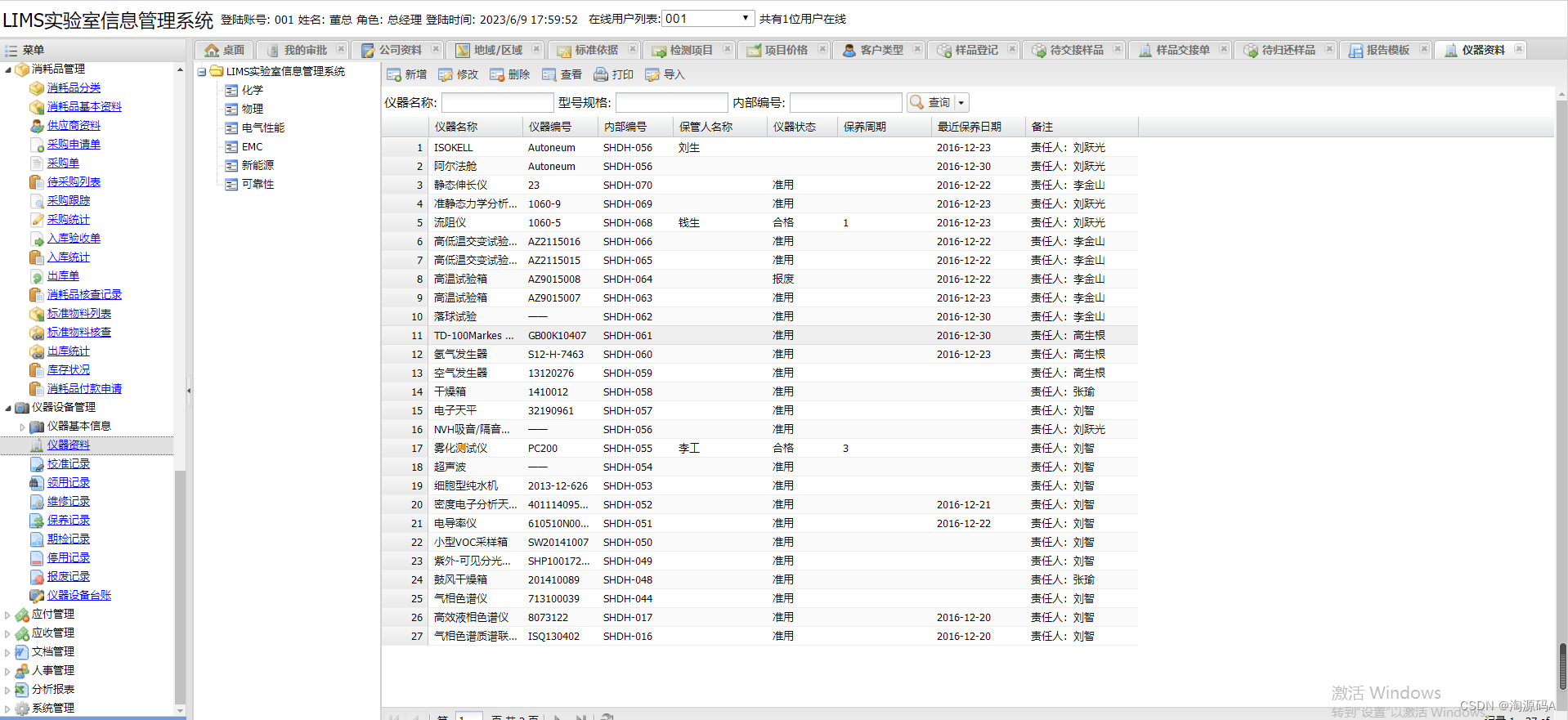Open the 采购申请单 link
Image resolution: width=1568 pixels, height=720 pixels.
[x=74, y=144]
